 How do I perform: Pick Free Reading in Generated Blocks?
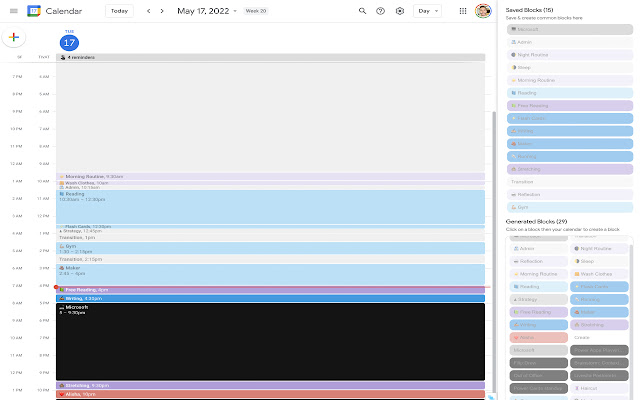(538, 312)
